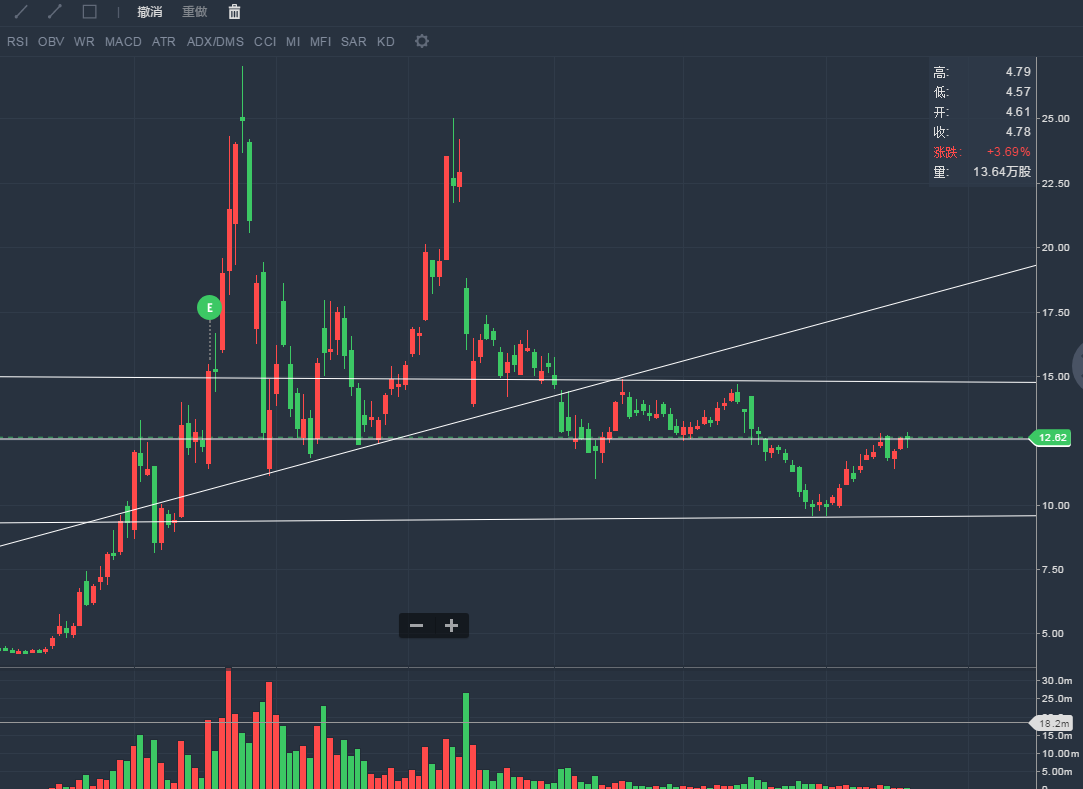Viewport: 1083px width, 789px height.
Task: Click the 7.50 price axis label
Action: point(1053,570)
